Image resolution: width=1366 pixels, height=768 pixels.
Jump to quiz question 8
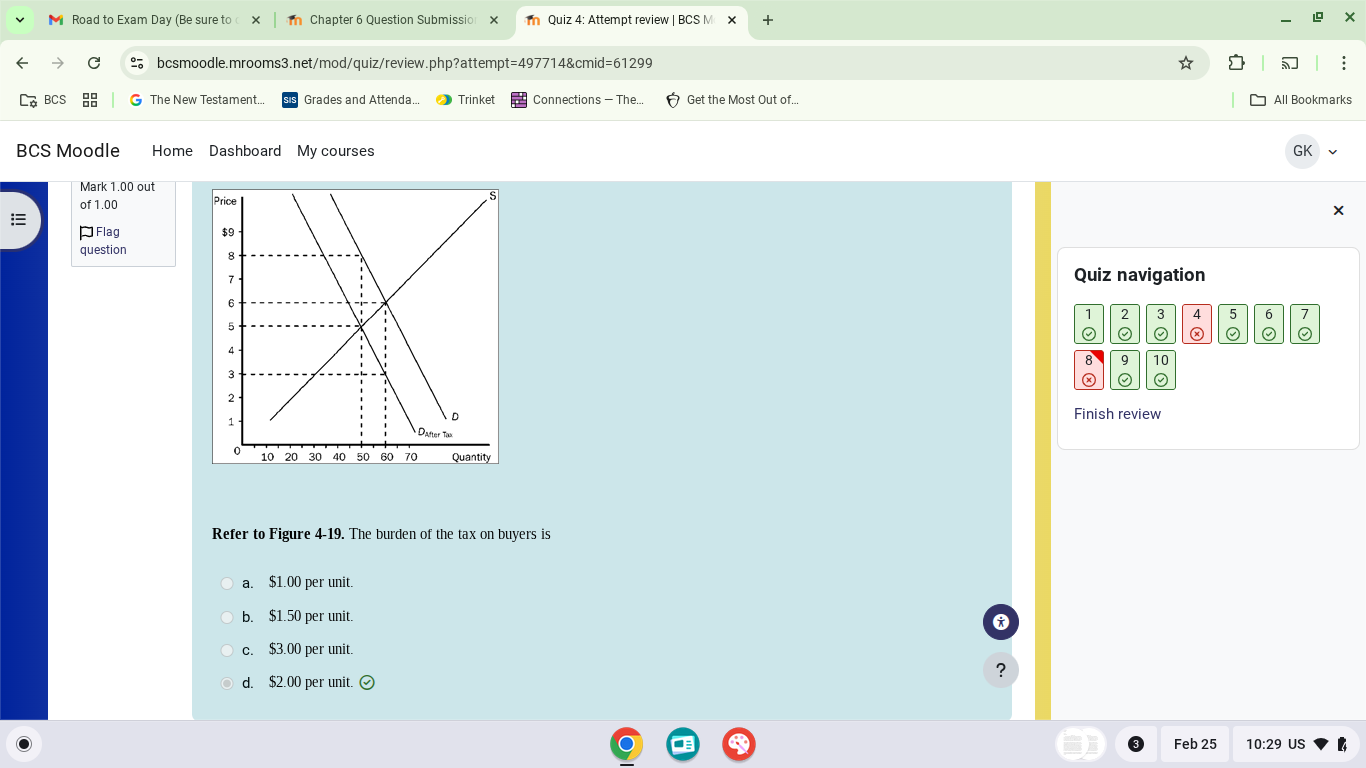coord(1089,369)
